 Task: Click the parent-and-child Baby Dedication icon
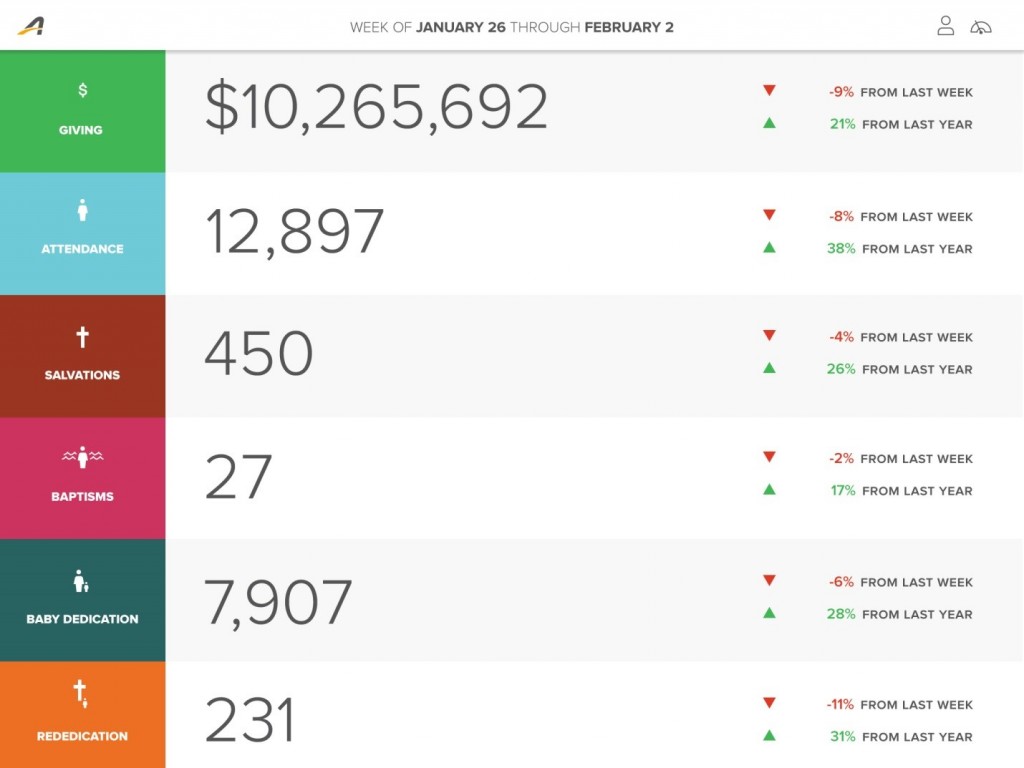(82, 581)
